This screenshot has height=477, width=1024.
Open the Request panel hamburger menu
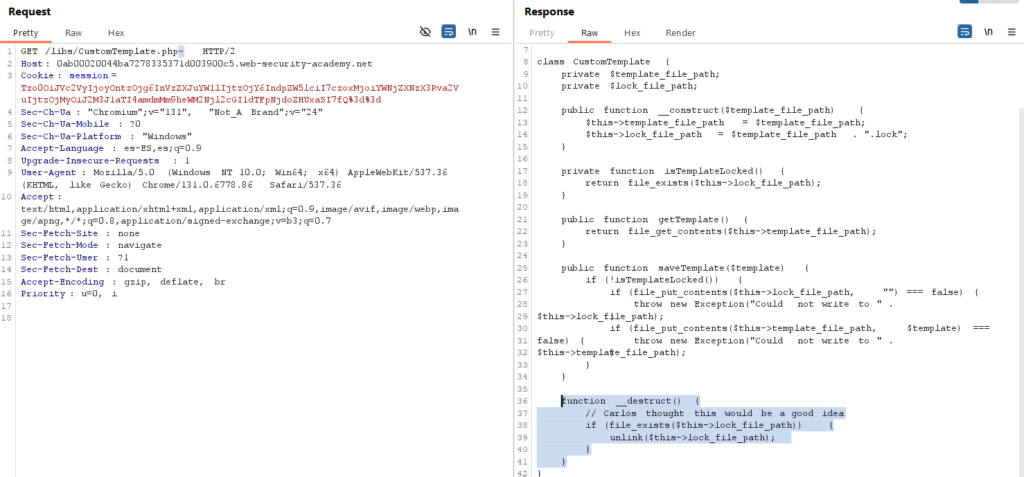pos(497,32)
